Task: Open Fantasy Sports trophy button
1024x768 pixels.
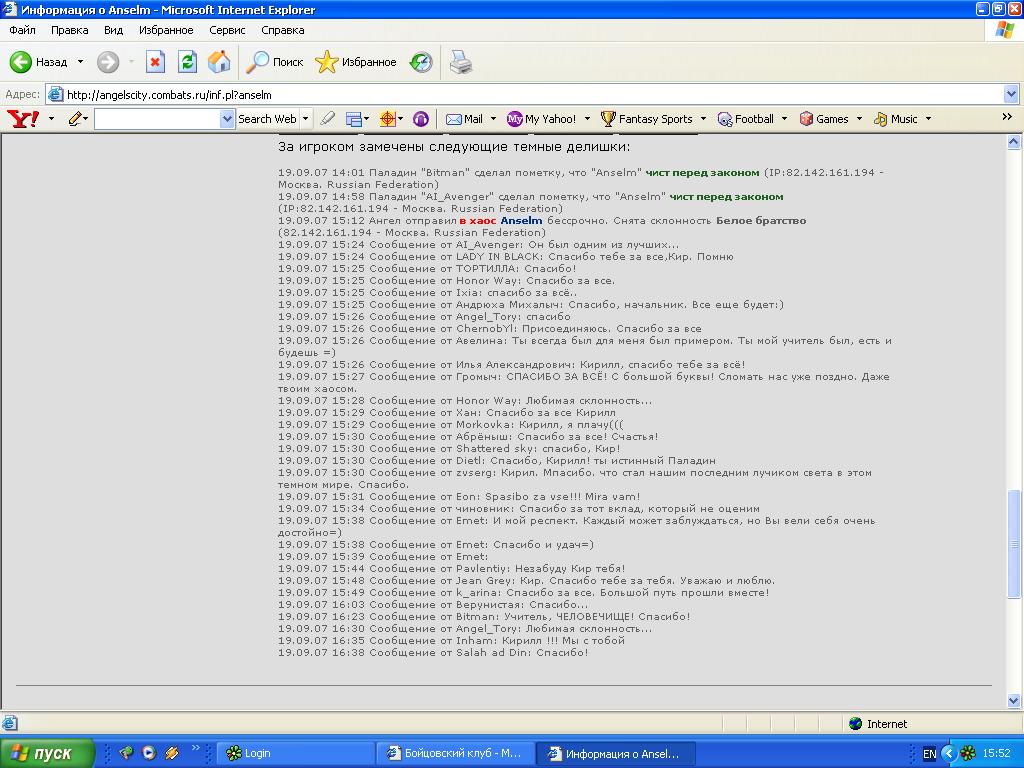Action: [647, 119]
